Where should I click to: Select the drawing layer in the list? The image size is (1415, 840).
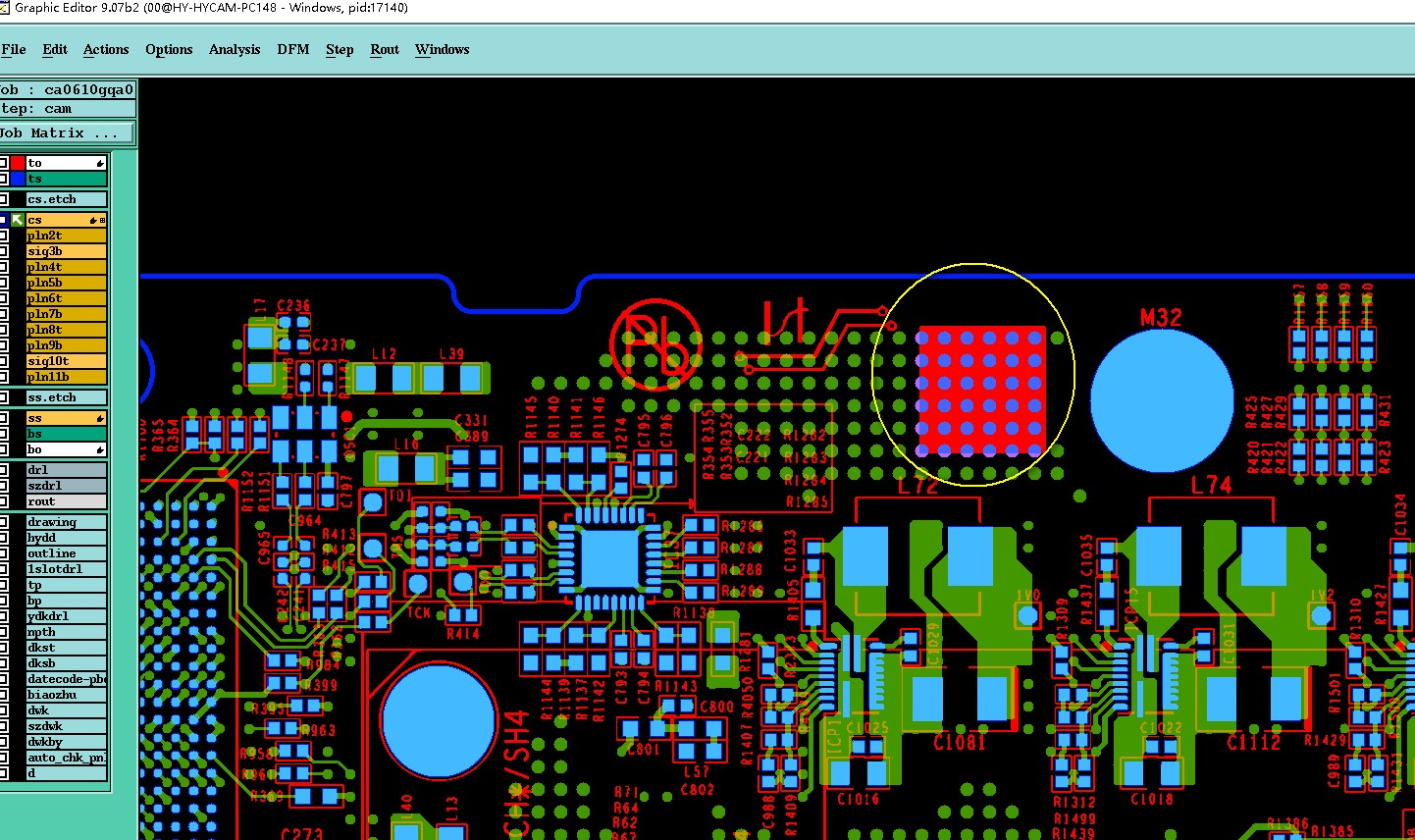(66, 522)
